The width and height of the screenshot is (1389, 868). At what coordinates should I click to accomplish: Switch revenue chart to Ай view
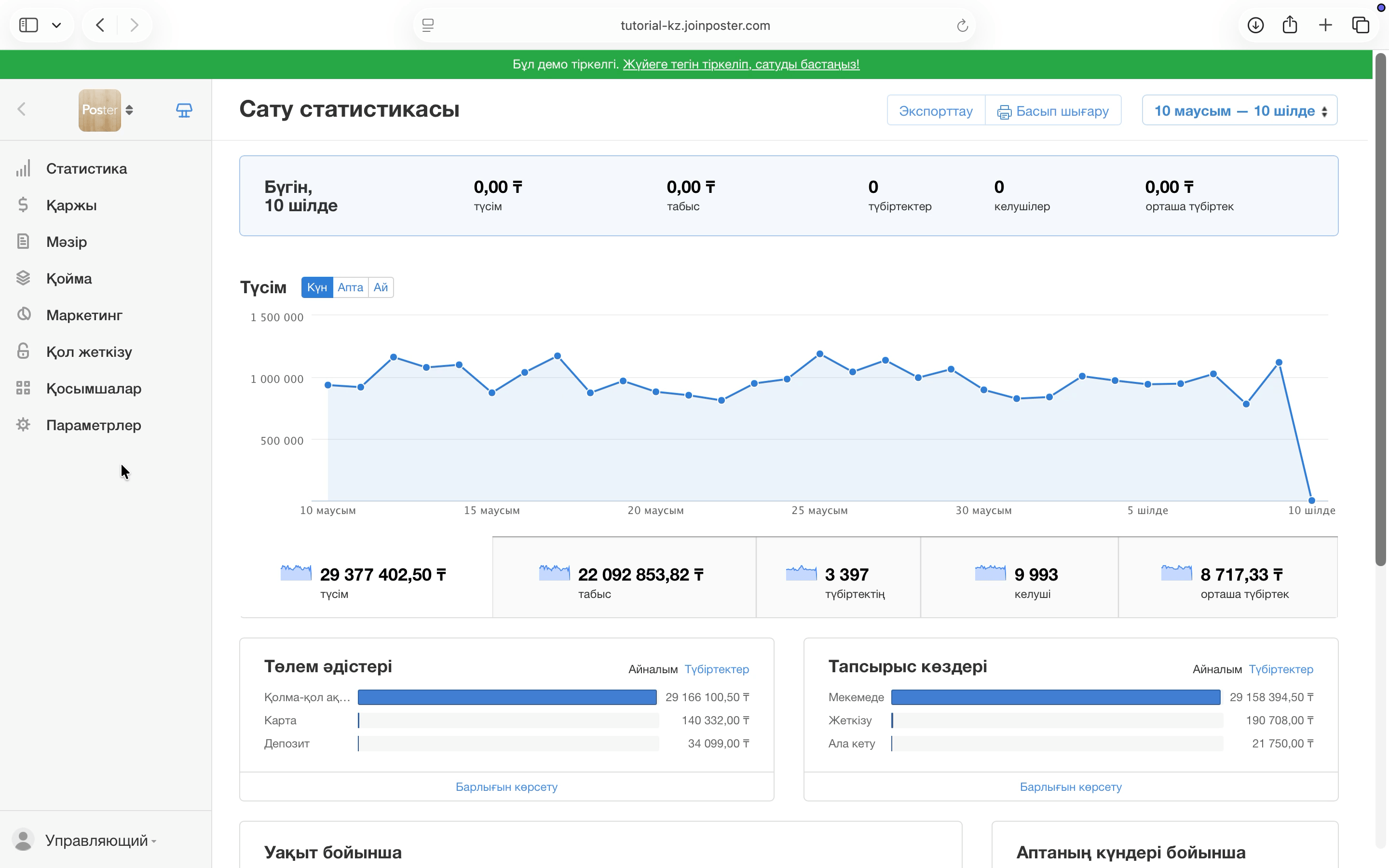pos(381,287)
